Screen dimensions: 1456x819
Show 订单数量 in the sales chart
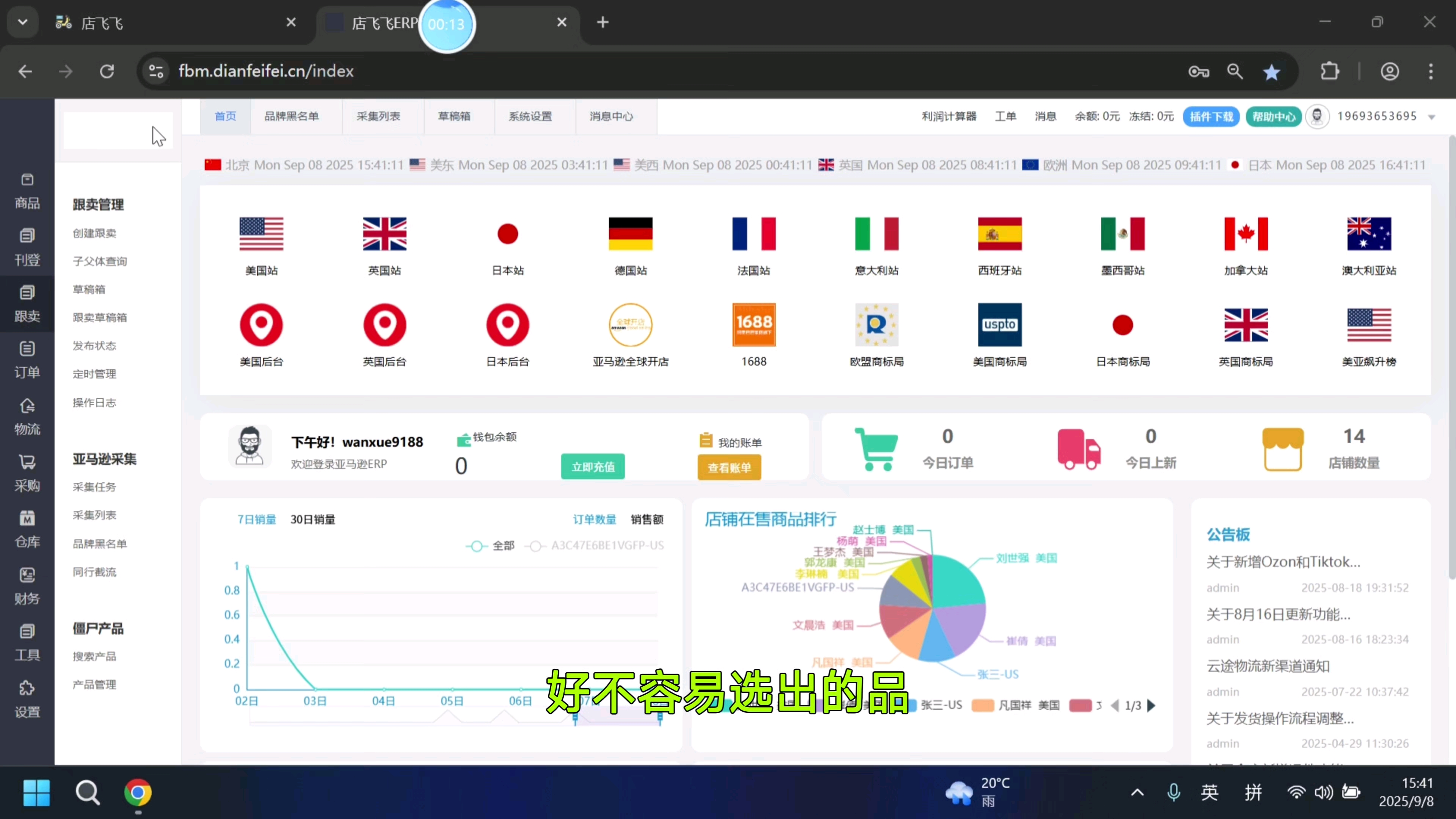(x=594, y=519)
